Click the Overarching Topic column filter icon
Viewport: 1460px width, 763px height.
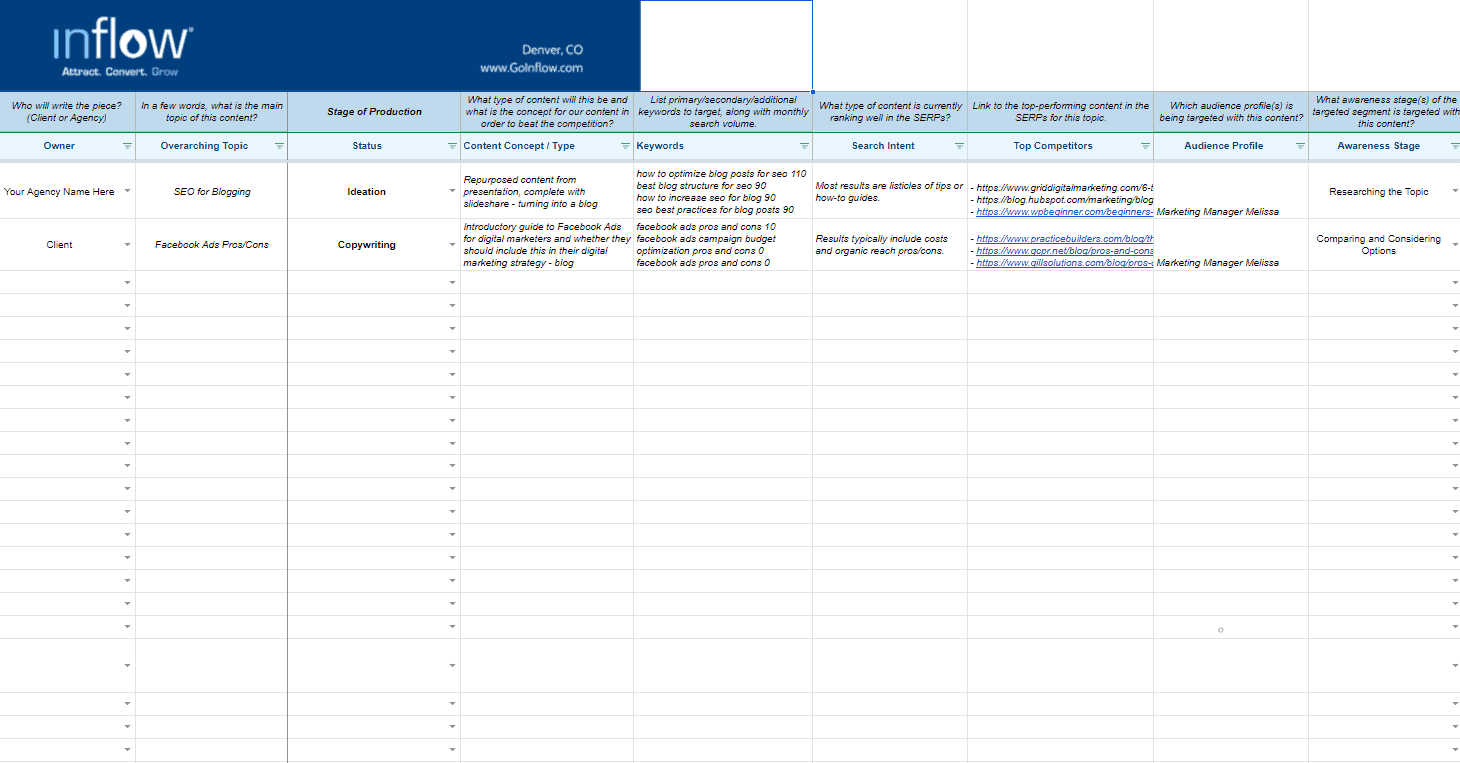(280, 146)
